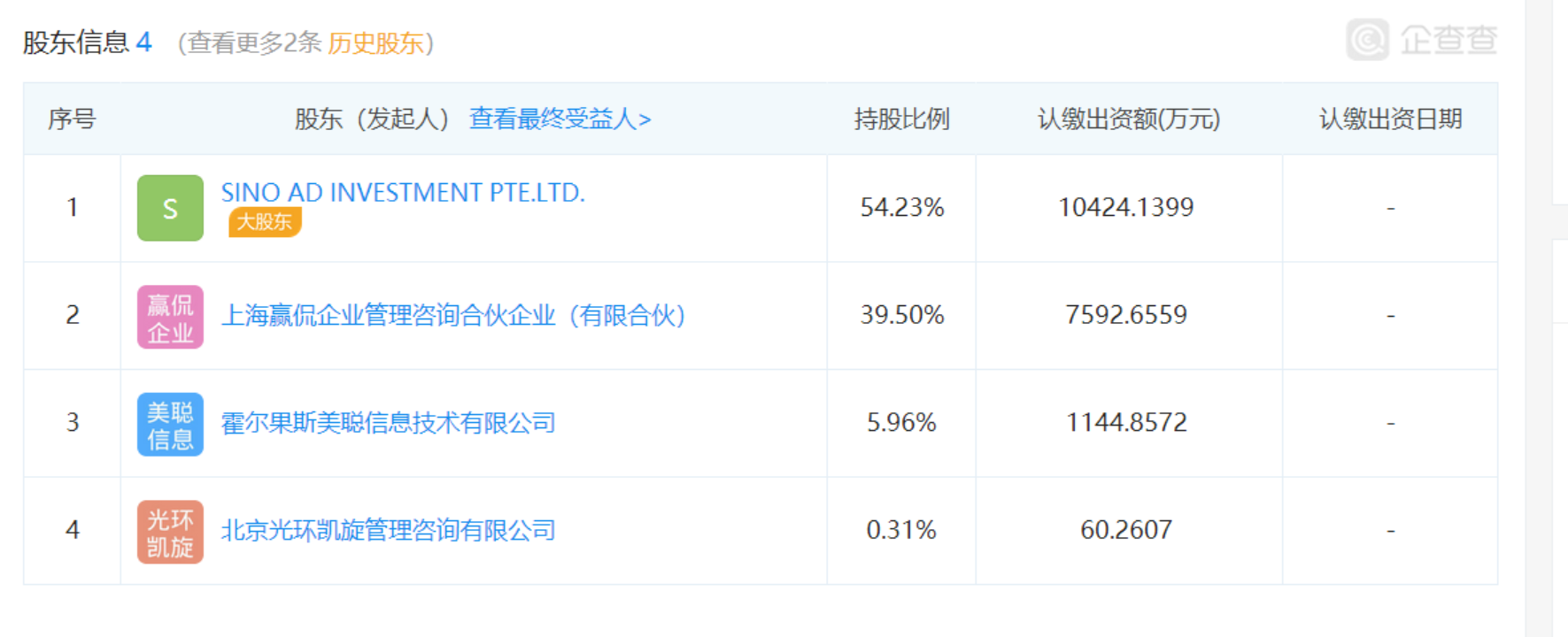Click the 认缴出资日期 column header
1568x637 pixels.
click(1390, 119)
